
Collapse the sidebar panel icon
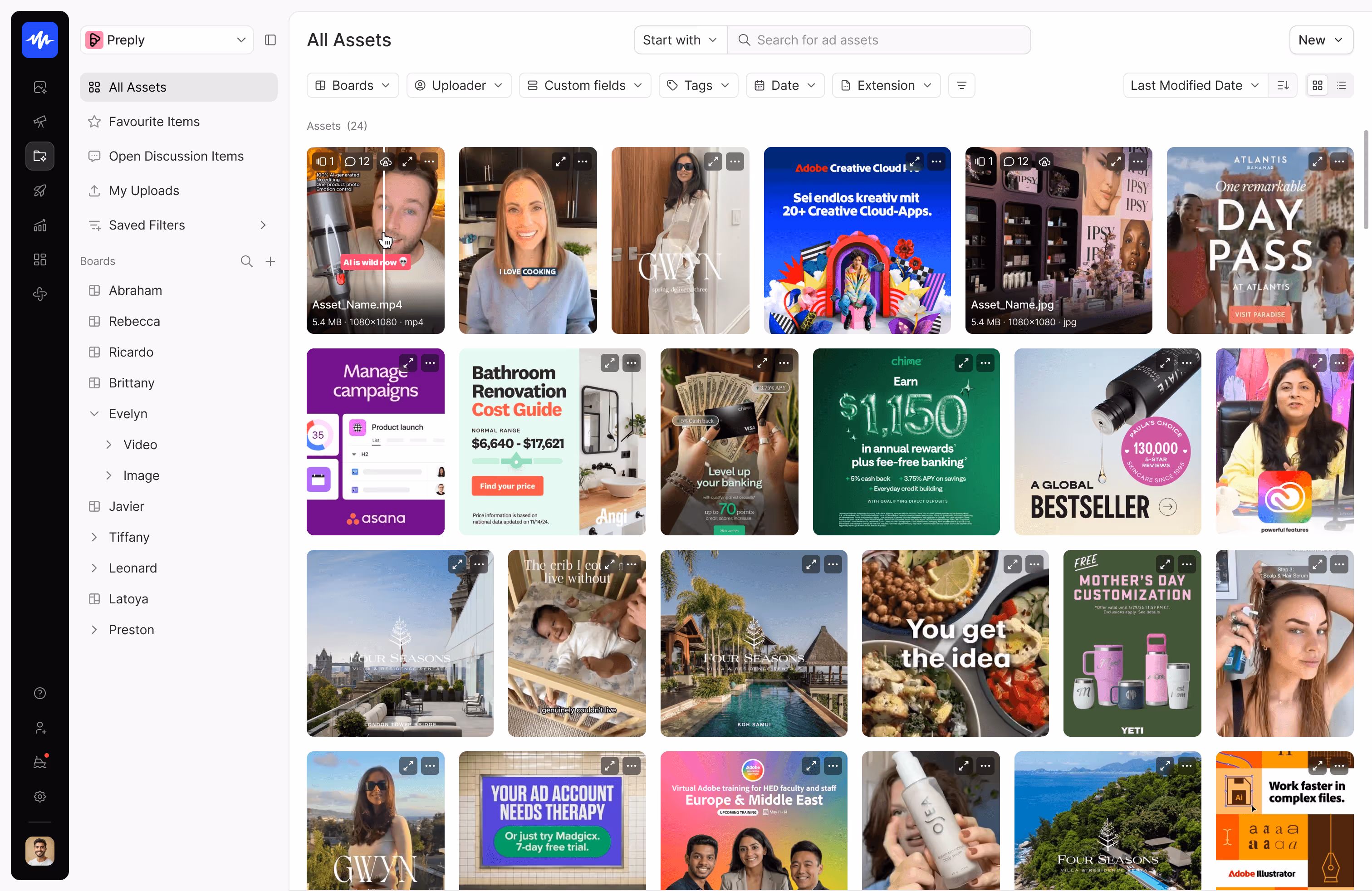(x=270, y=40)
